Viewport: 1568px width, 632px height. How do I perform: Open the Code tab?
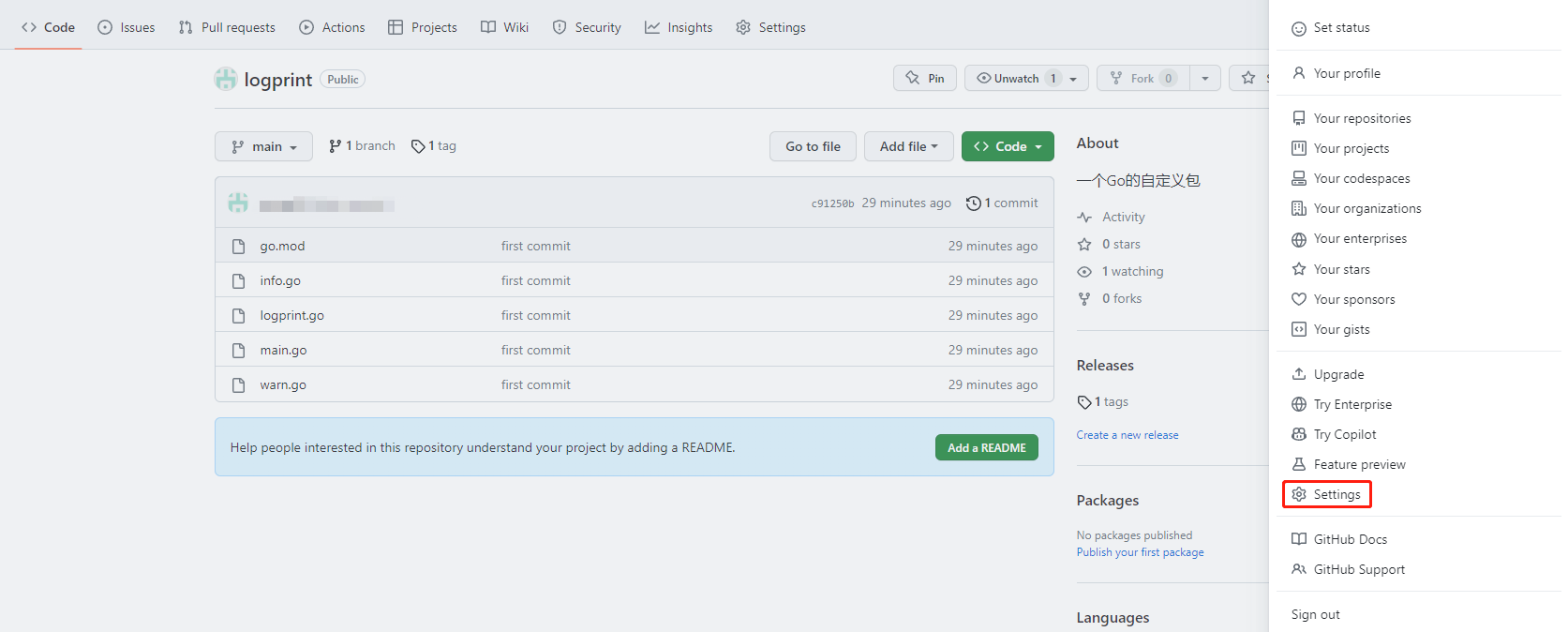pyautogui.click(x=48, y=27)
